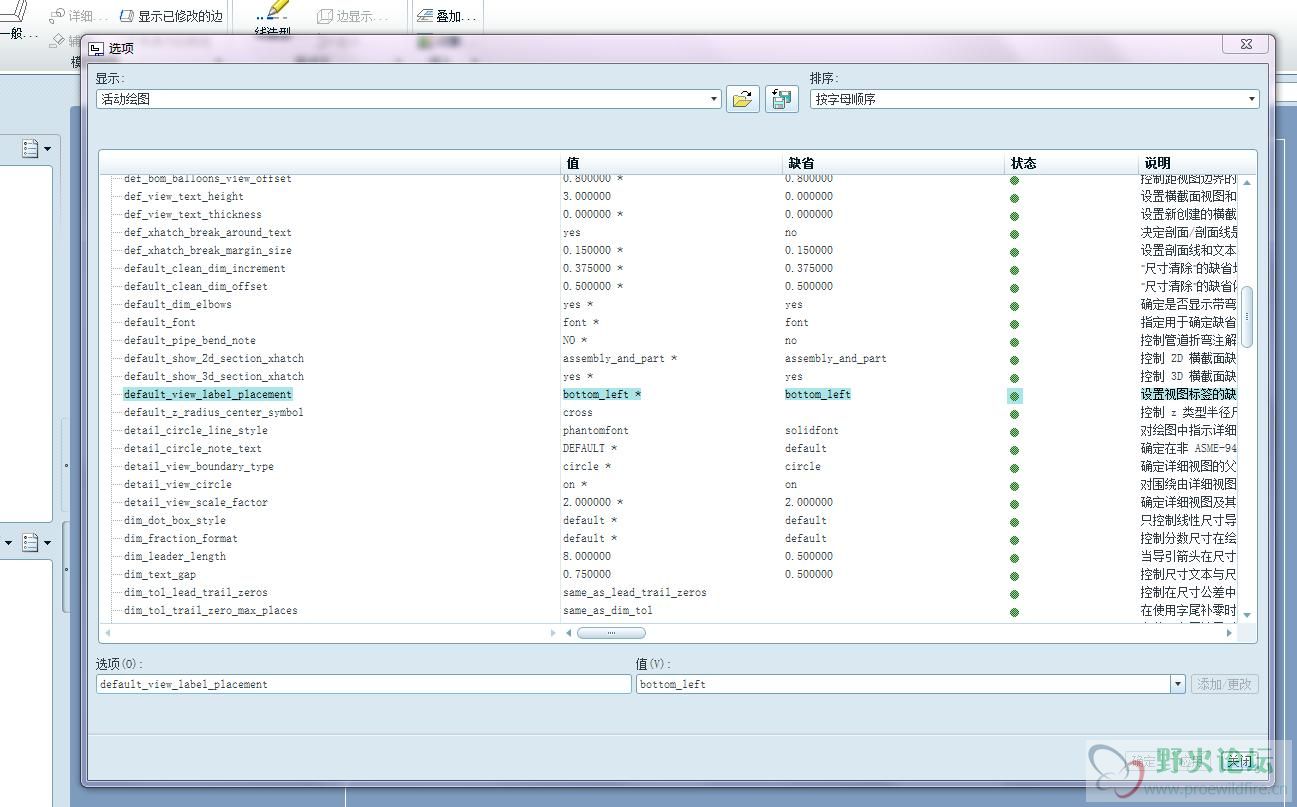This screenshot has width=1297, height=807.
Task: Close the 选项 dialog with X
Action: click(x=1246, y=45)
